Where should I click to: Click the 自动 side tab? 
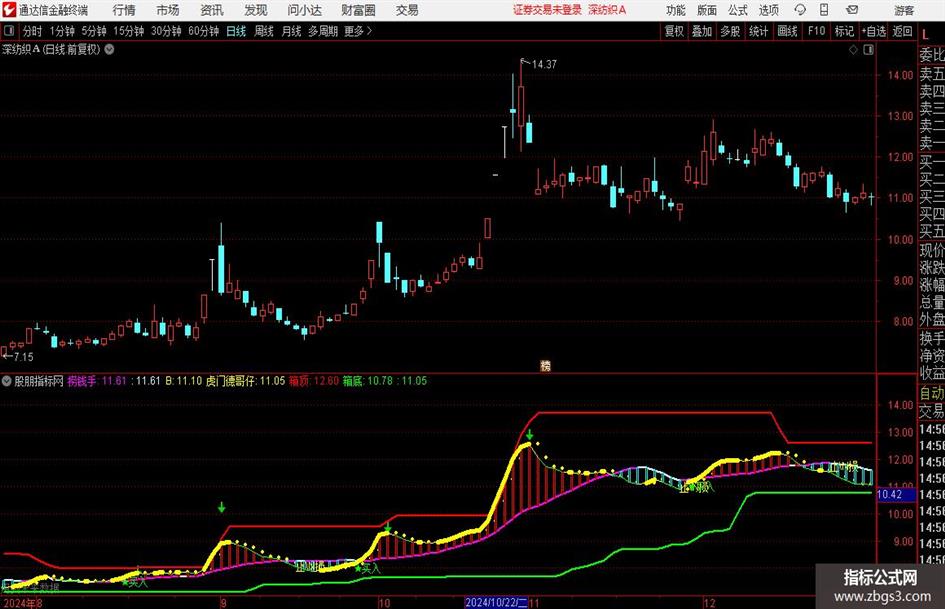click(x=932, y=393)
